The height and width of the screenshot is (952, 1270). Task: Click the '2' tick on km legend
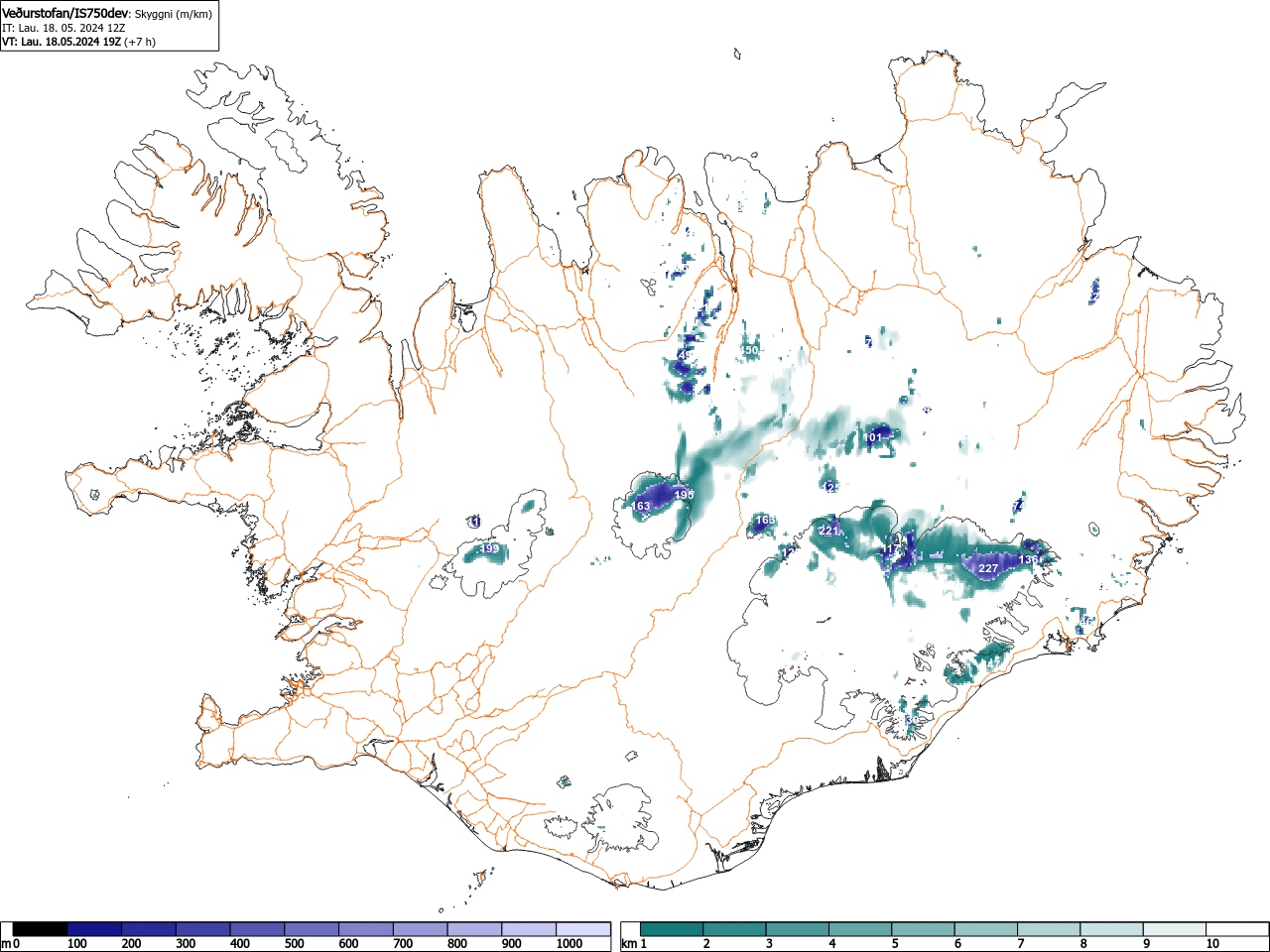(x=706, y=944)
